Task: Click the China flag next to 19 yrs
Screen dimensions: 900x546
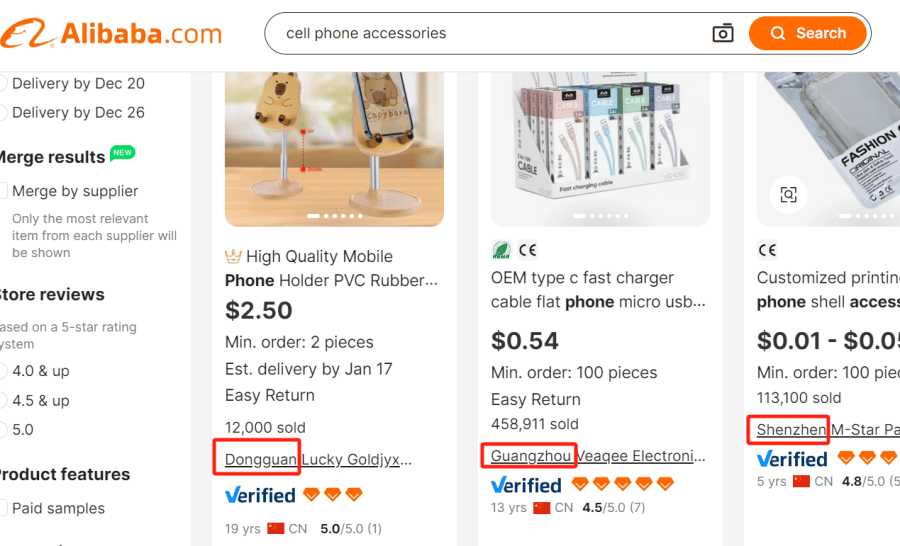Action: (276, 528)
